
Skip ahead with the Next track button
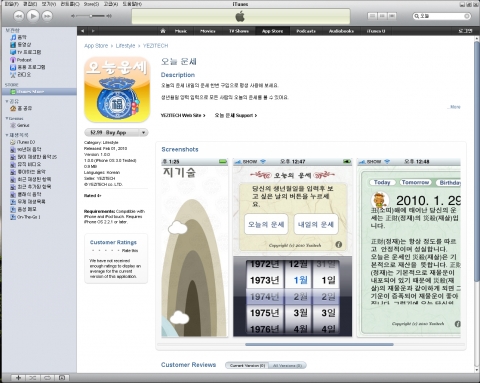[47, 16]
